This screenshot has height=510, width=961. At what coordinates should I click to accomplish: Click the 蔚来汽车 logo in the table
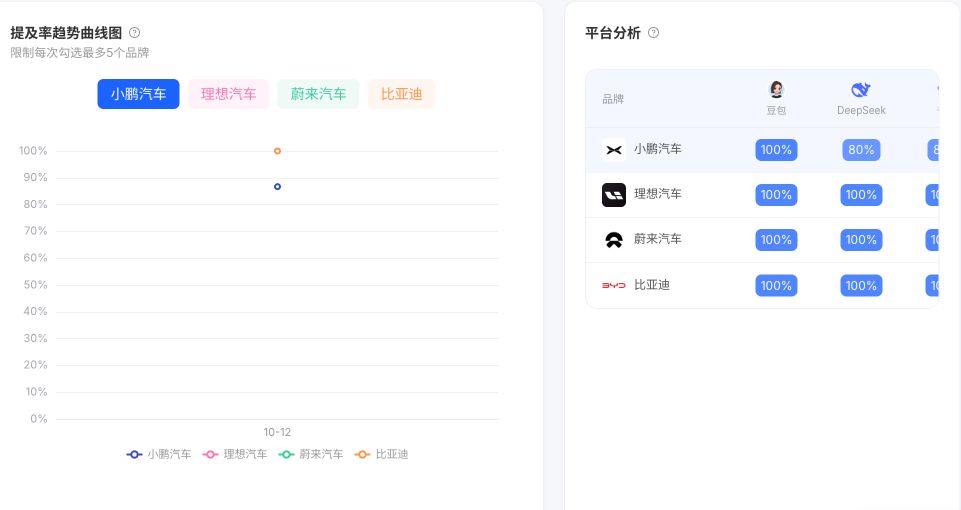click(x=613, y=240)
